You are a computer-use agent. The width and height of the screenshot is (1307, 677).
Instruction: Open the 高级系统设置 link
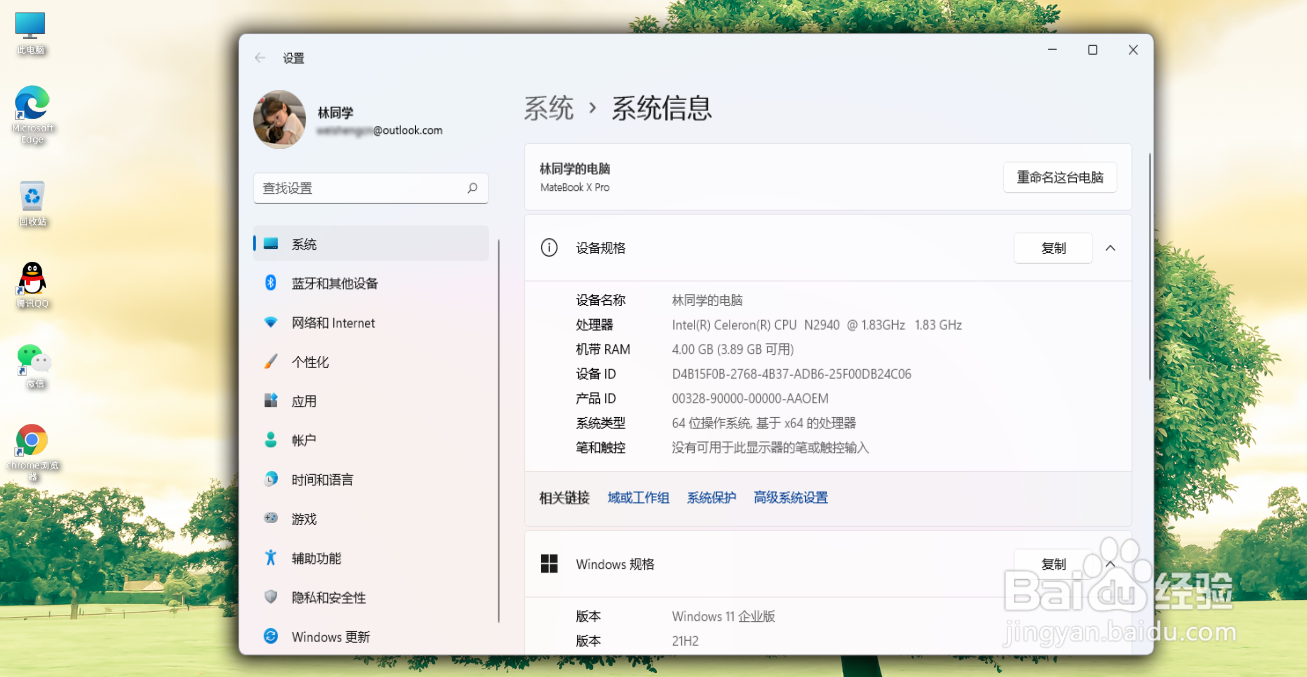tap(791, 498)
